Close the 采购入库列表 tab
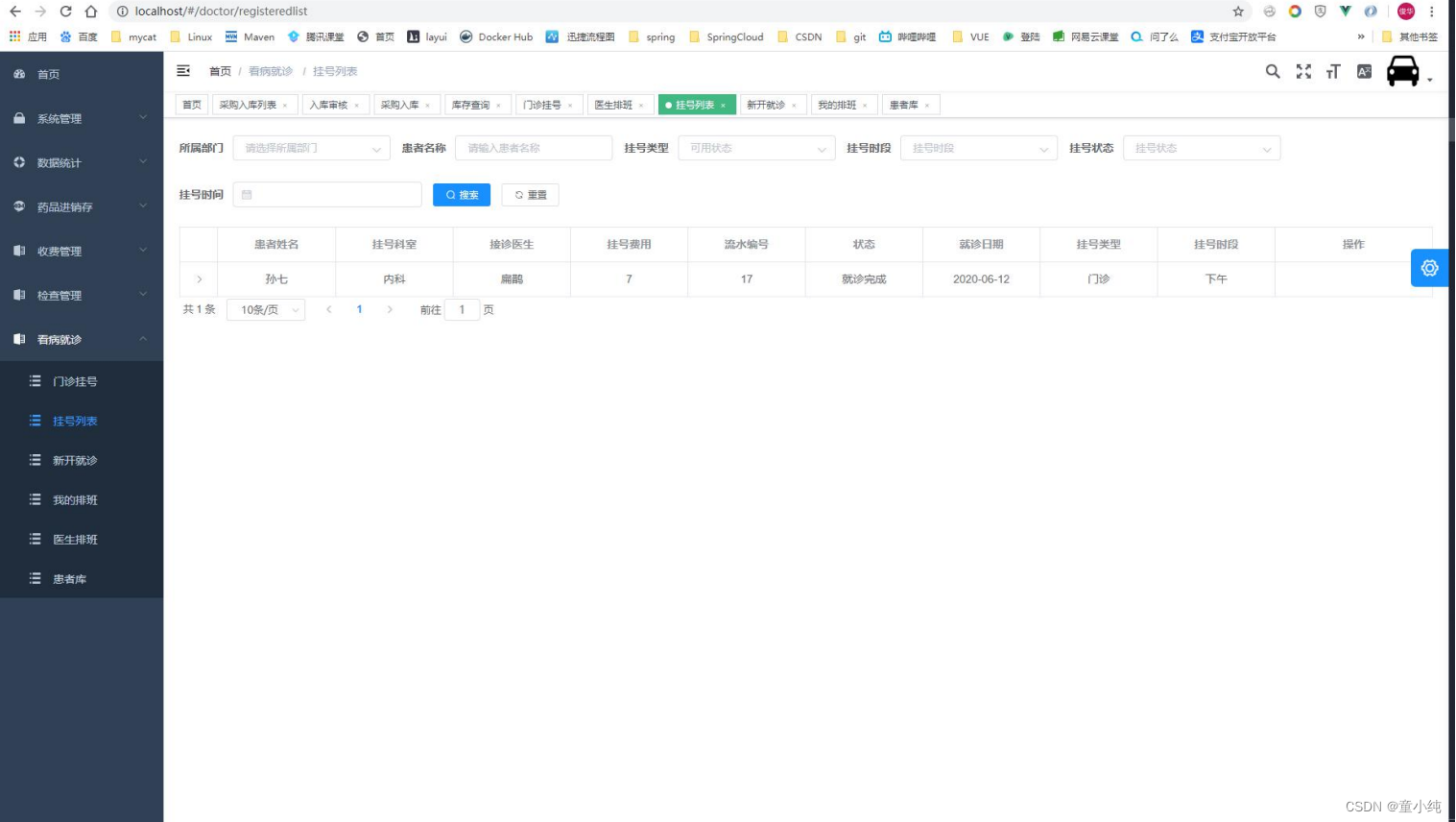The height and width of the screenshot is (822, 1456). [285, 106]
